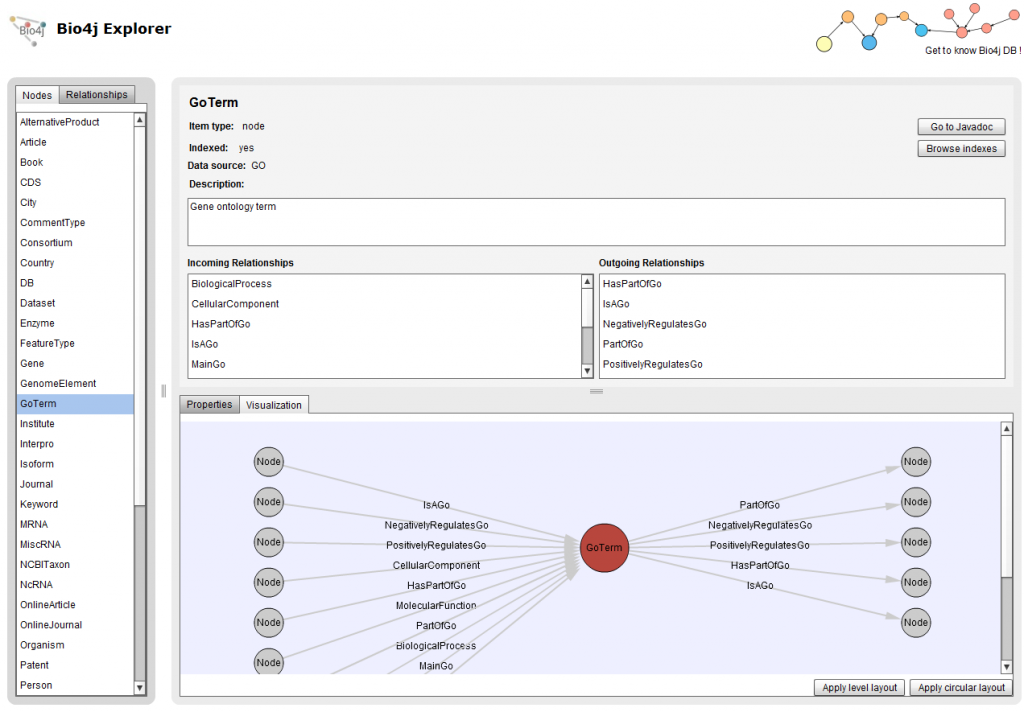This screenshot has width=1024, height=712.
Task: Select NCBITaxon in the node list
Action: coord(75,564)
